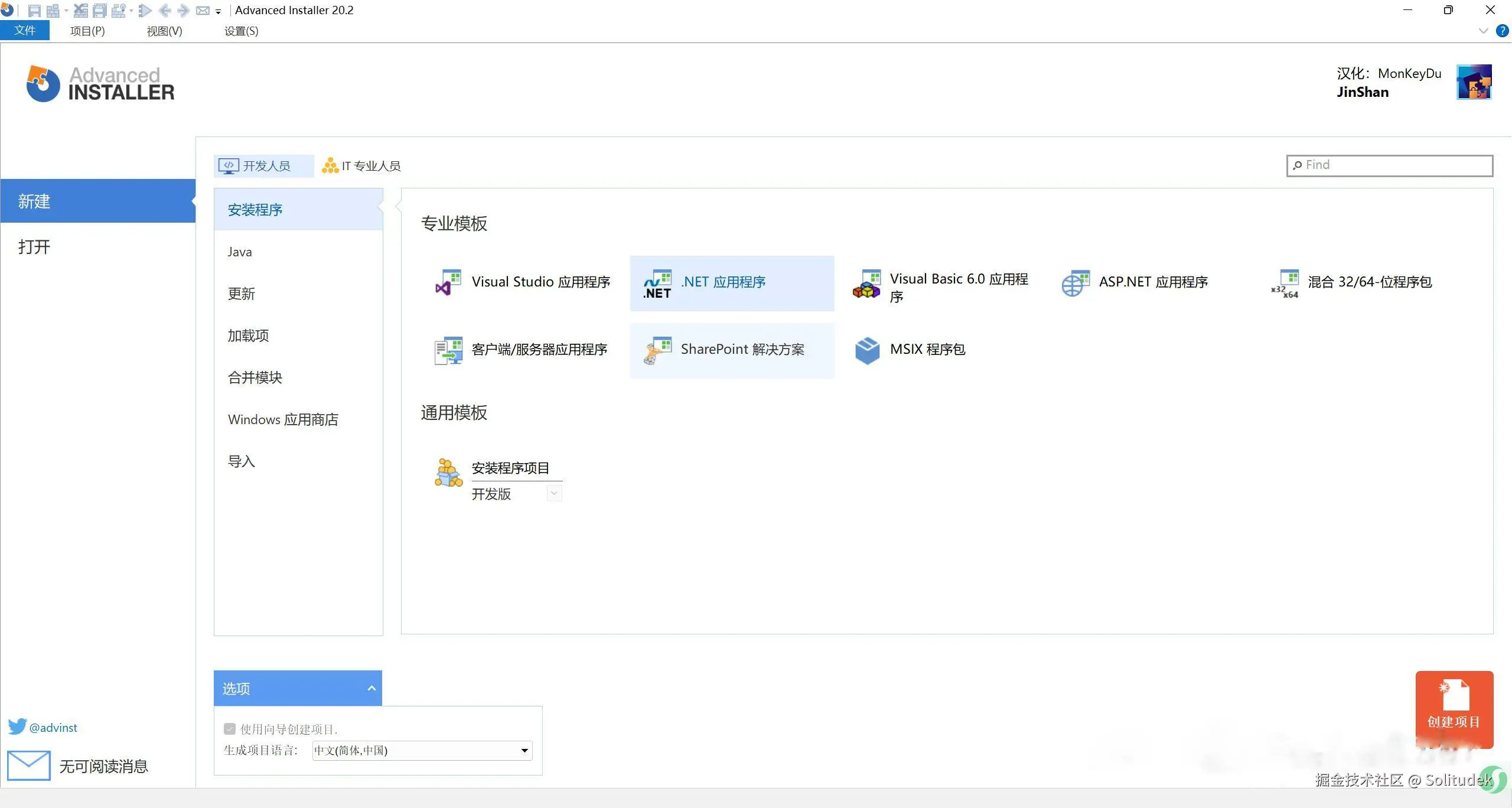
Task: Click the Twitter bird icon
Action: pyautogui.click(x=18, y=726)
